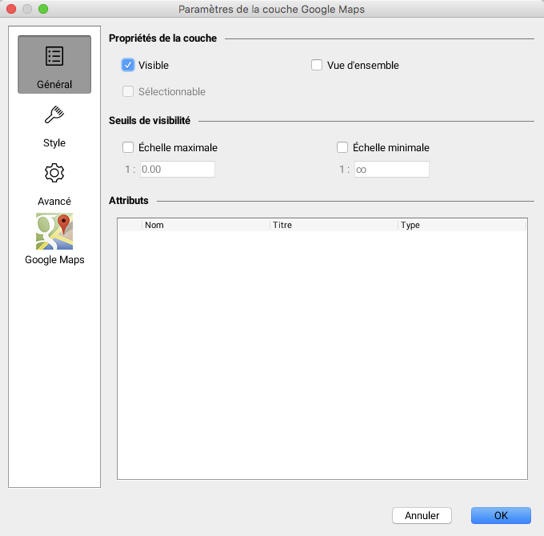Click the empty Attributs table area
Screen dimensions: 544x536
click(322, 355)
